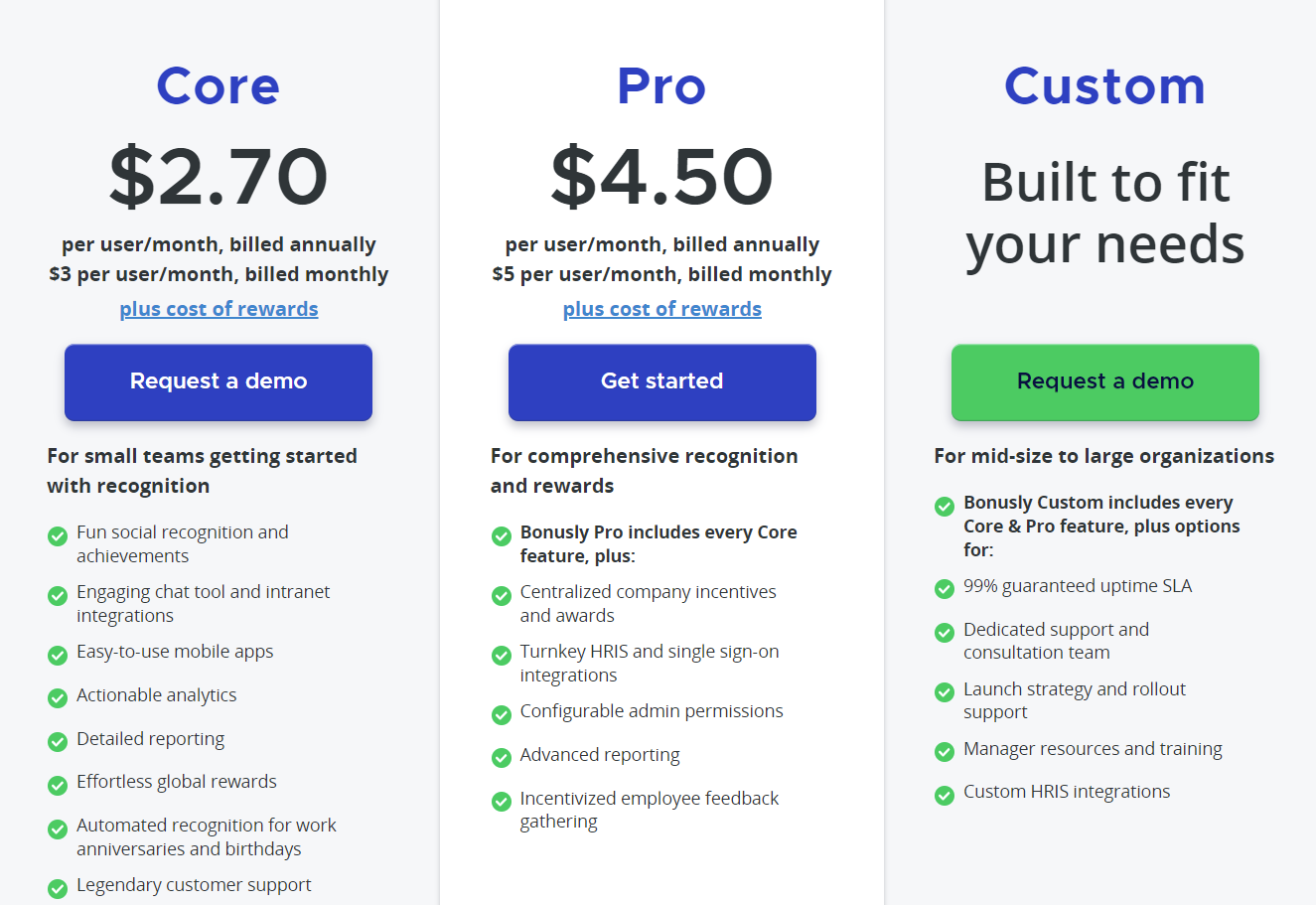Click checkmark icon next to Easy-to-use mobile apps
The width and height of the screenshot is (1316, 905).
pos(58,655)
